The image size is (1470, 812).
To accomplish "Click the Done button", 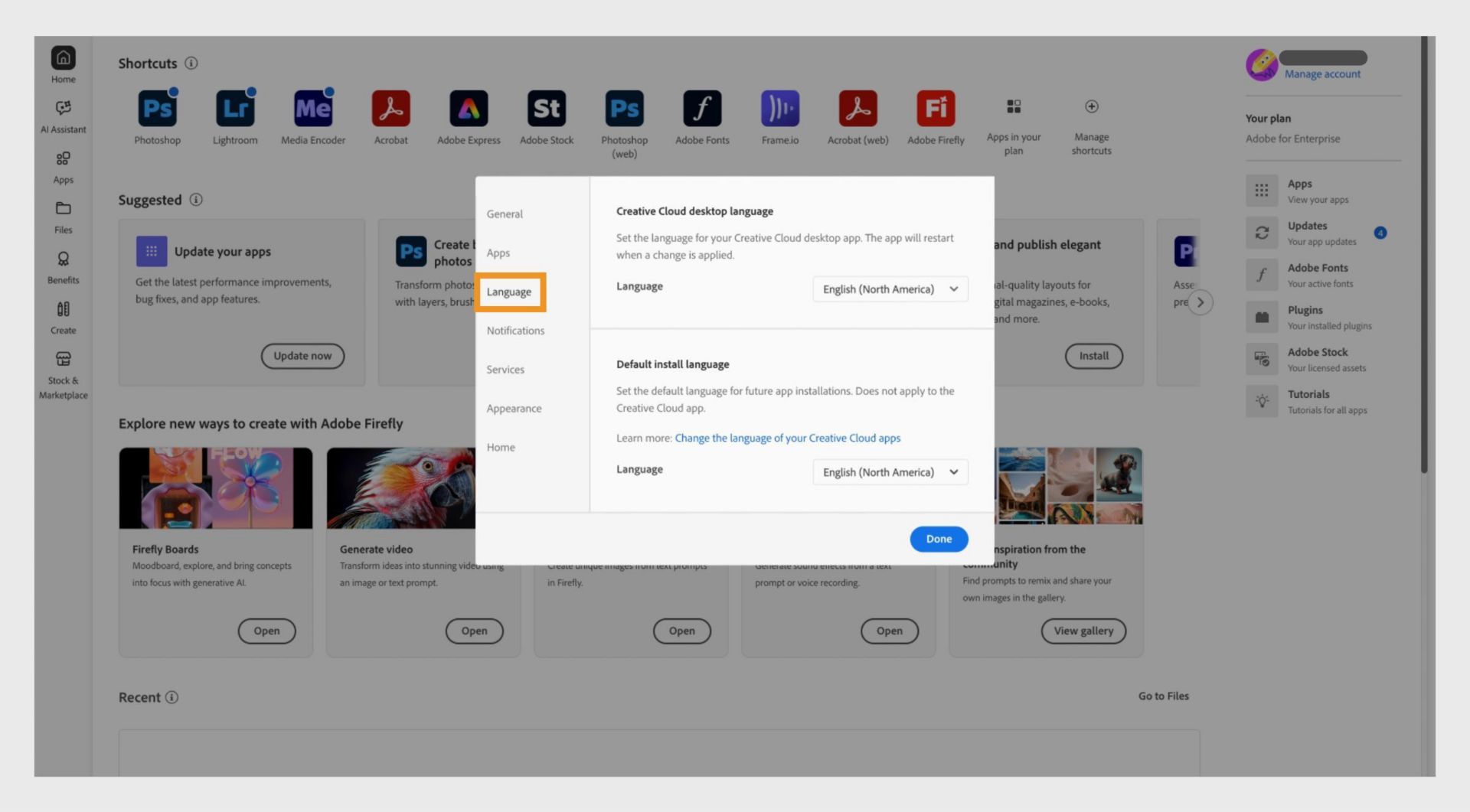I will pos(939,539).
